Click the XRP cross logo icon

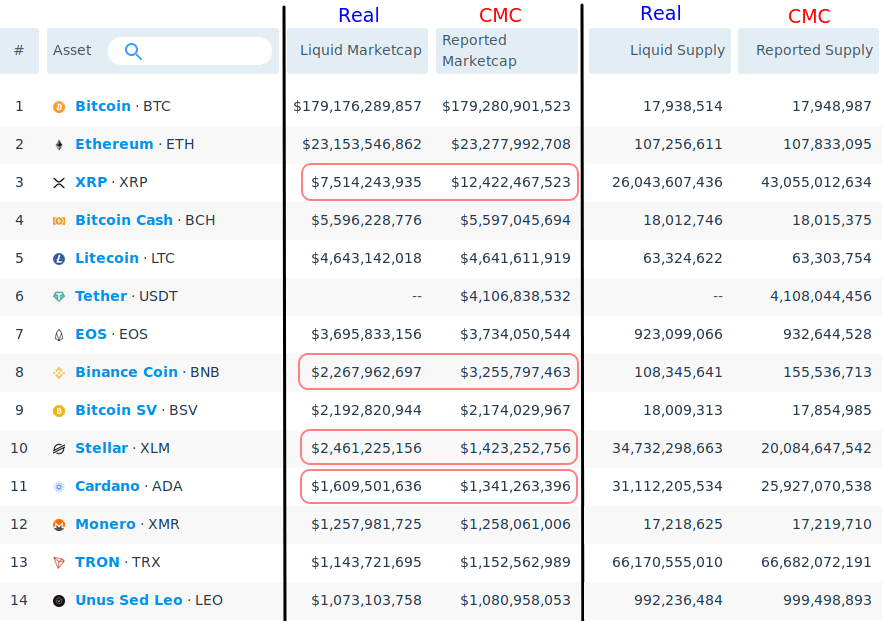point(58,182)
